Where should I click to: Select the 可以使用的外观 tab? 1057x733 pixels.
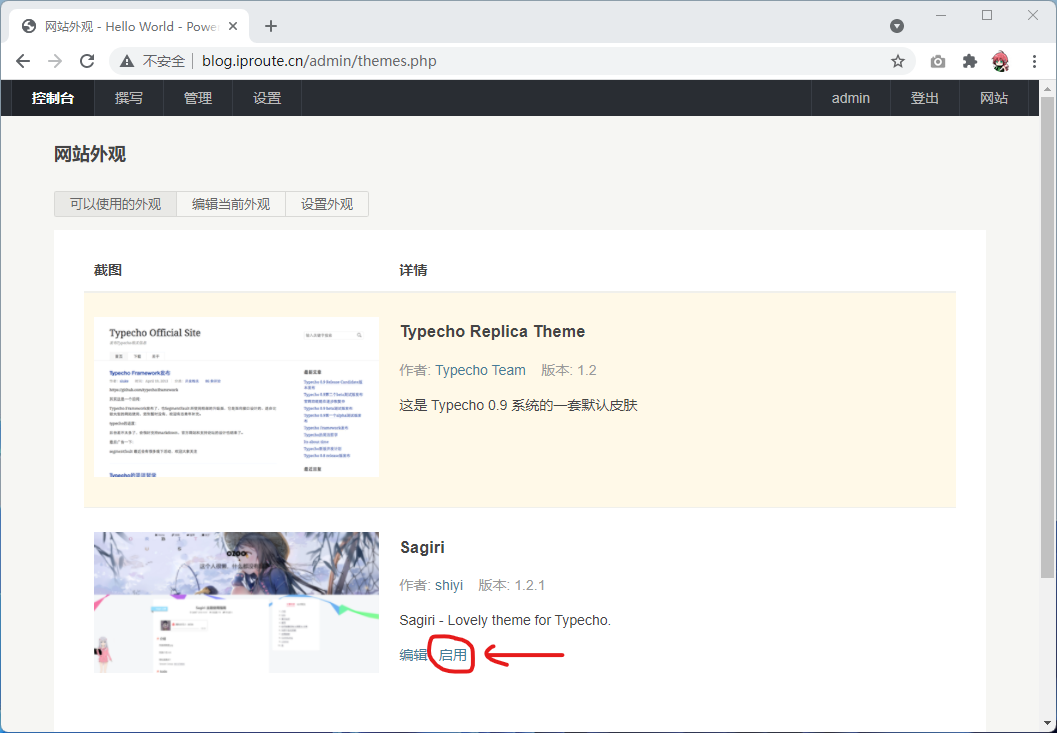115,204
